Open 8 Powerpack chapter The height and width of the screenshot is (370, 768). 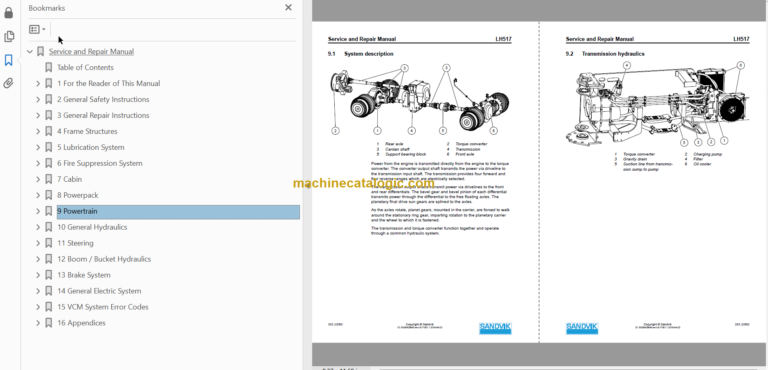(x=77, y=195)
